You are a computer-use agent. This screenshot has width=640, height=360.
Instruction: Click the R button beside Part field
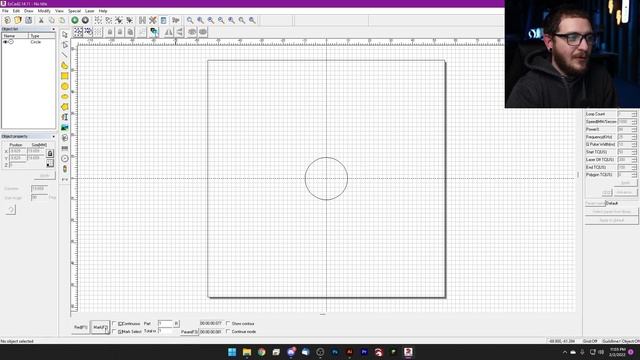click(x=176, y=324)
